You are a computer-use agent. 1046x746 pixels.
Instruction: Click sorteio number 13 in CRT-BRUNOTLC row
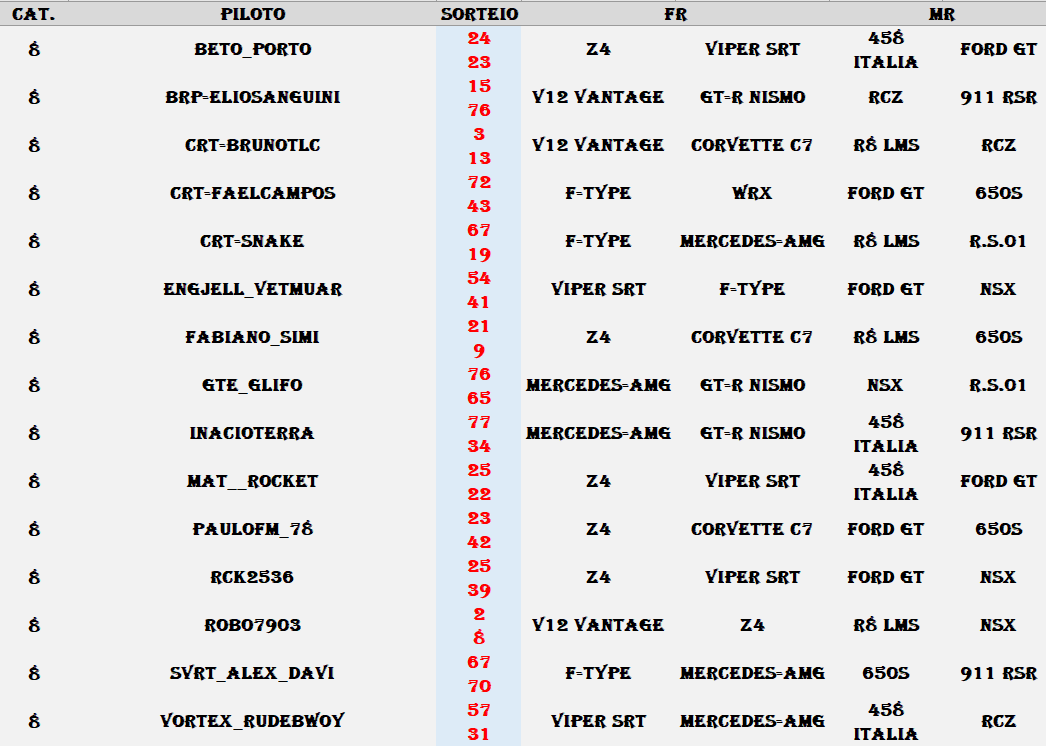pos(479,158)
